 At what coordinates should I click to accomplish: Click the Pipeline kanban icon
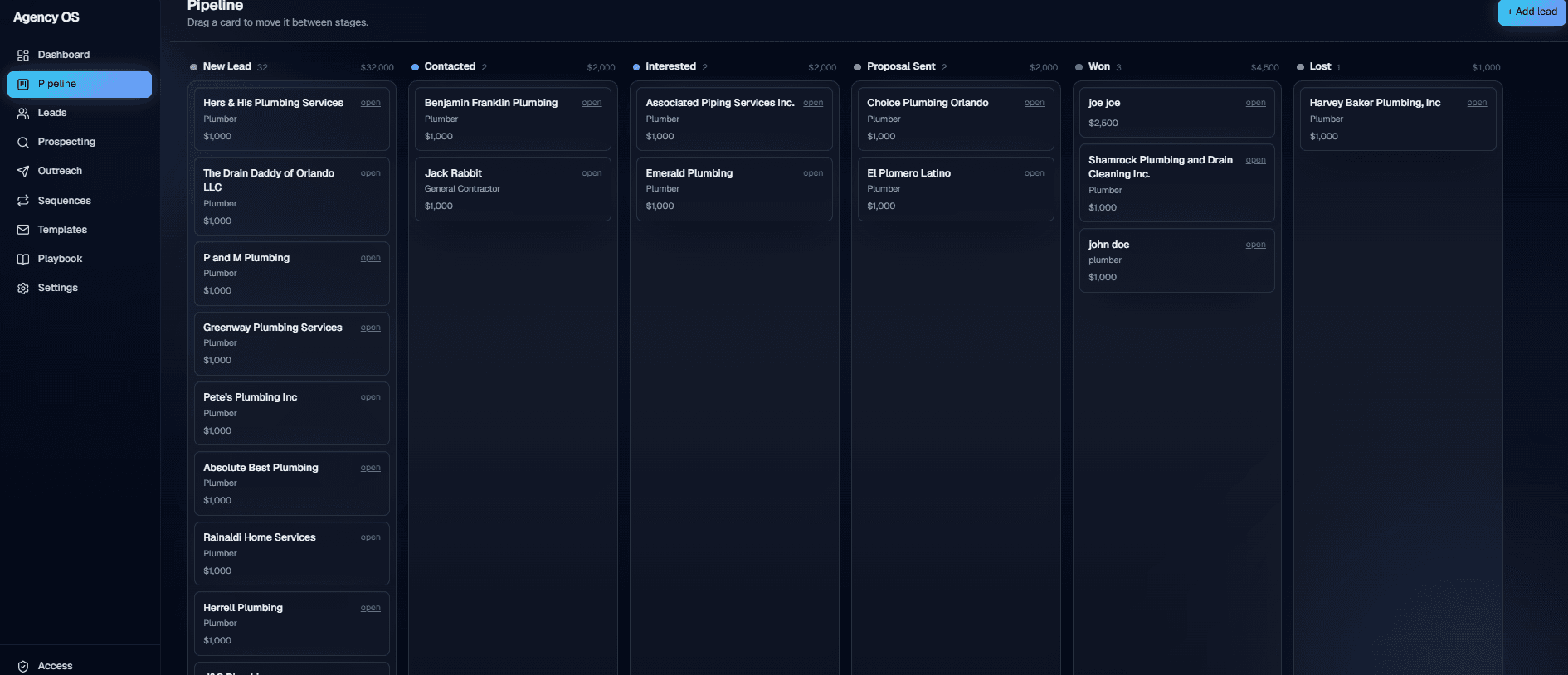tap(23, 84)
